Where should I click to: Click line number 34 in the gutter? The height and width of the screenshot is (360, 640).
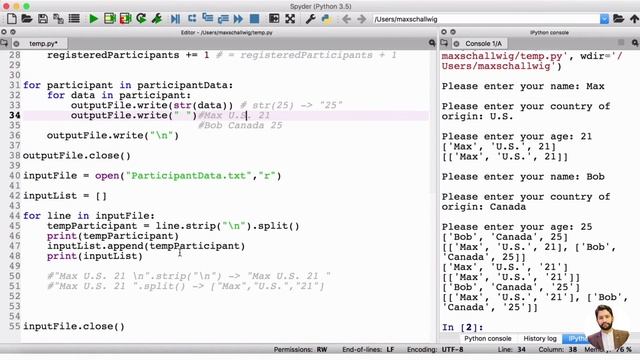[15, 116]
